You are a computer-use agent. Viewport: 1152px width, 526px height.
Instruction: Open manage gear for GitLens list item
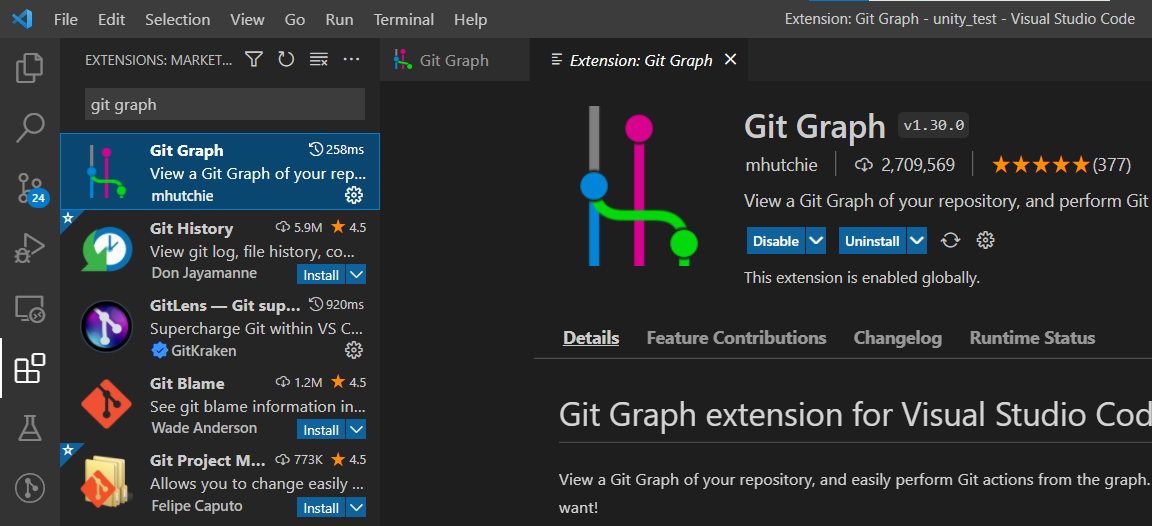click(x=354, y=350)
